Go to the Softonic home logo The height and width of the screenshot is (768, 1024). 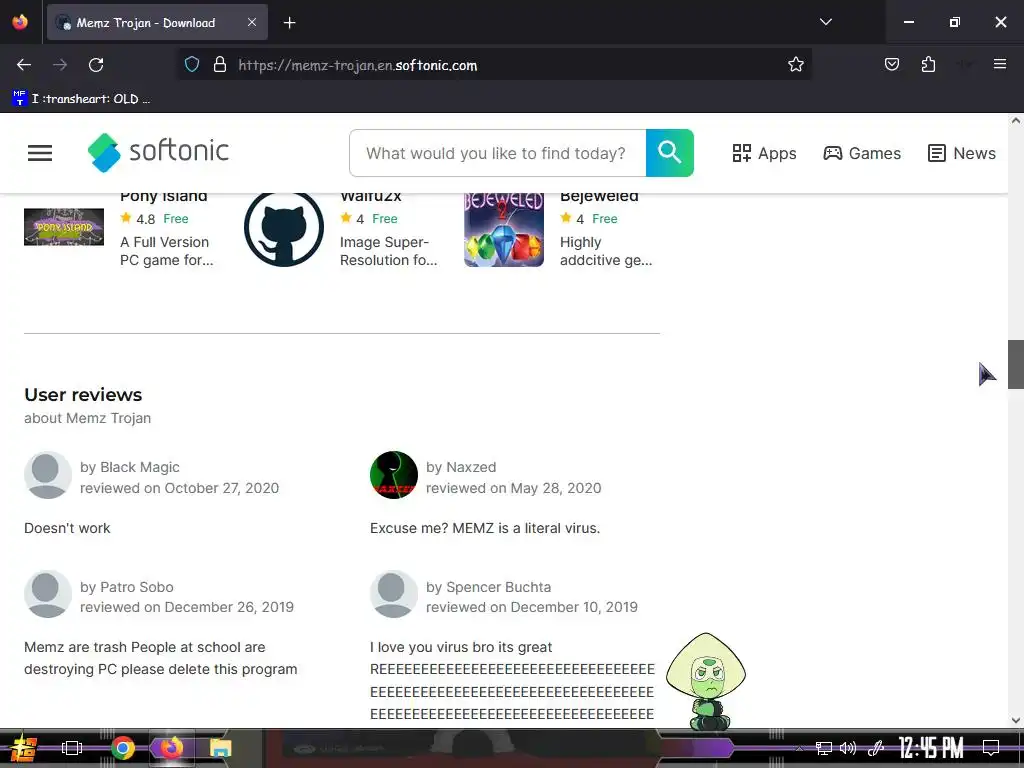click(158, 152)
